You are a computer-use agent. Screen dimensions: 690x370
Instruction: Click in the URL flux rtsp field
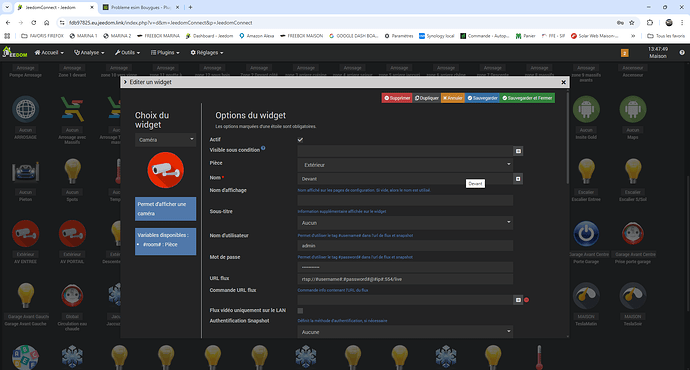(x=405, y=279)
